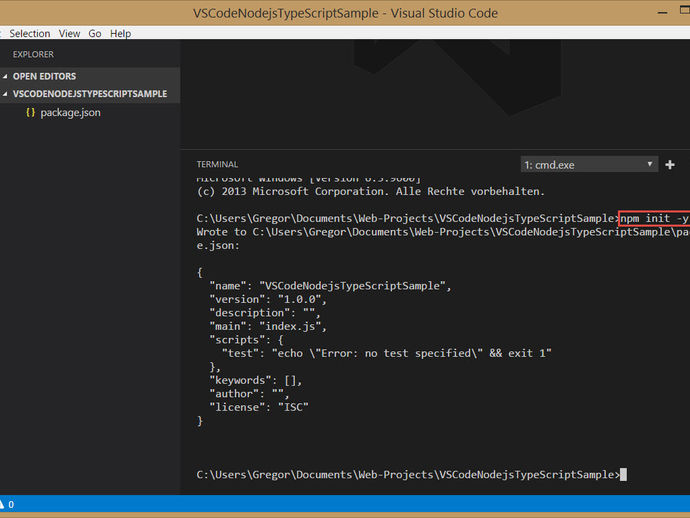The image size is (690, 518).
Task: Click the "scripts" line in terminal
Action: click(x=246, y=340)
